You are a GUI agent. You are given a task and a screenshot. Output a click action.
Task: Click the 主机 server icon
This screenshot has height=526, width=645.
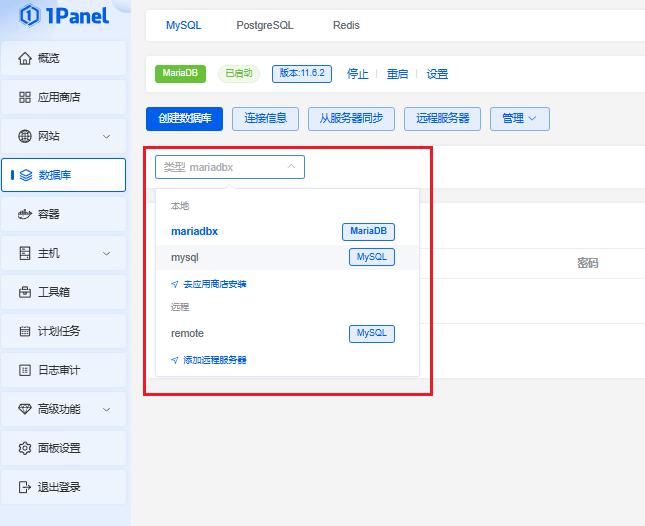[25, 253]
